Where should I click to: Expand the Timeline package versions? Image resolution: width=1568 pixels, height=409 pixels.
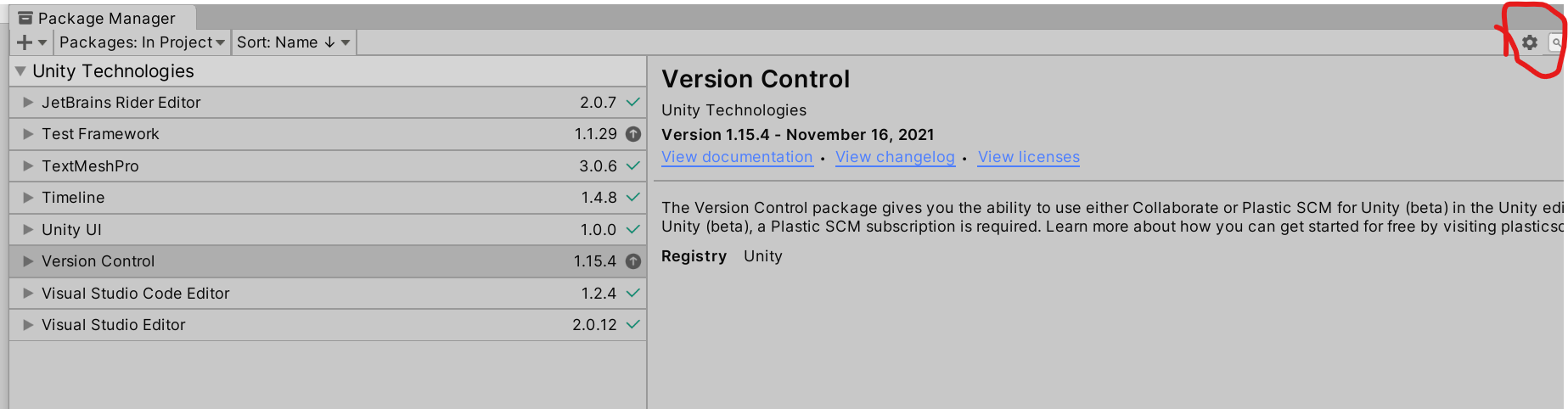(x=28, y=198)
